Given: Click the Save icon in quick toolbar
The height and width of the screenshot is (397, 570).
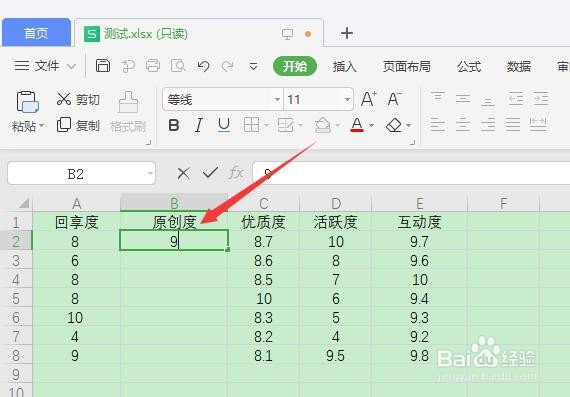Looking at the screenshot, I should pos(103,66).
